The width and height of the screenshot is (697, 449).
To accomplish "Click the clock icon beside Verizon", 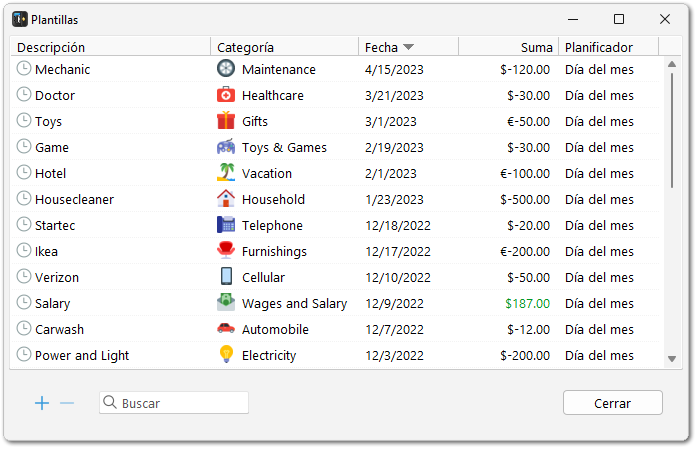I will (x=24, y=277).
